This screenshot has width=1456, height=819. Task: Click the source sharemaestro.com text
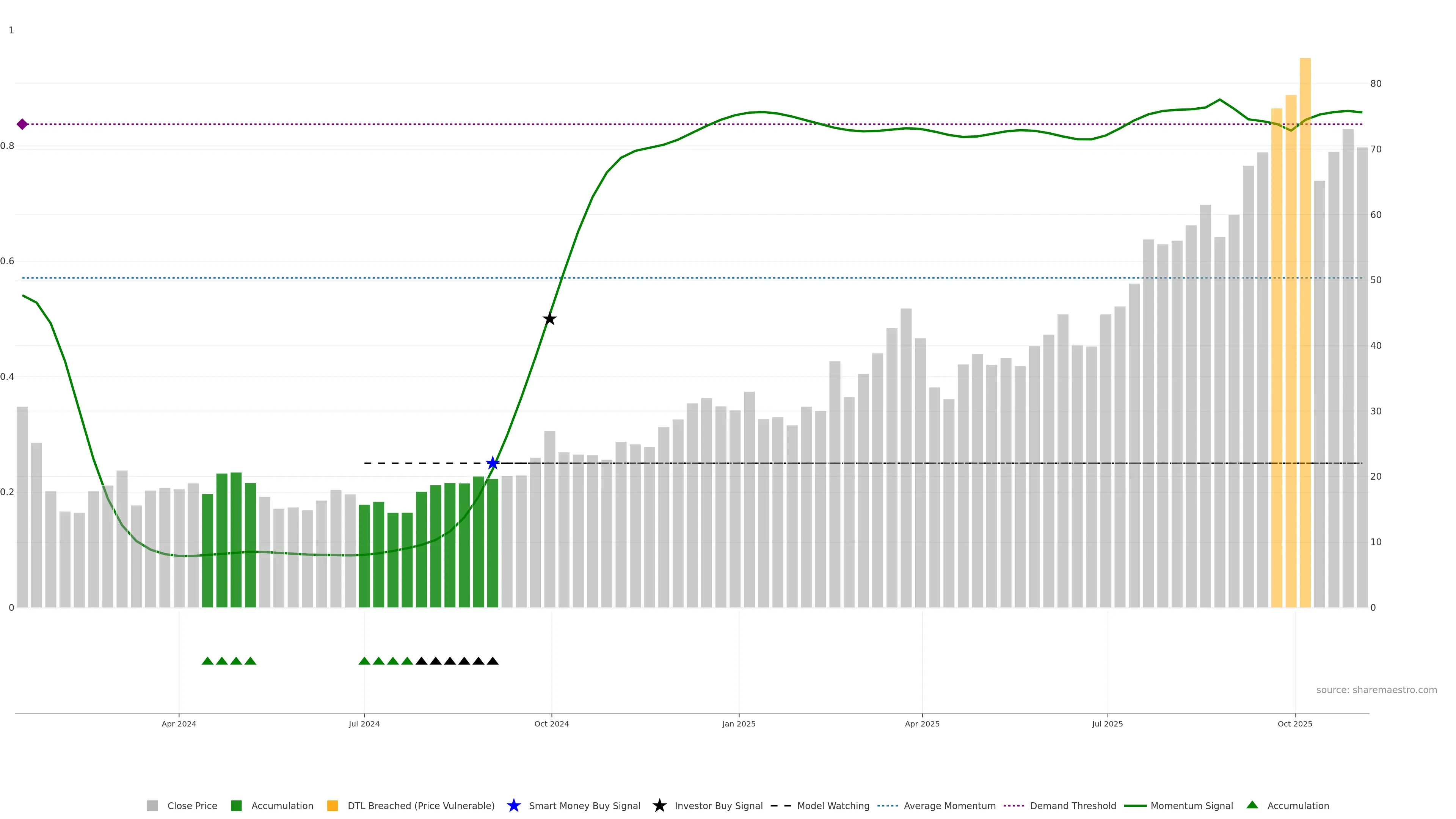tap(1376, 690)
